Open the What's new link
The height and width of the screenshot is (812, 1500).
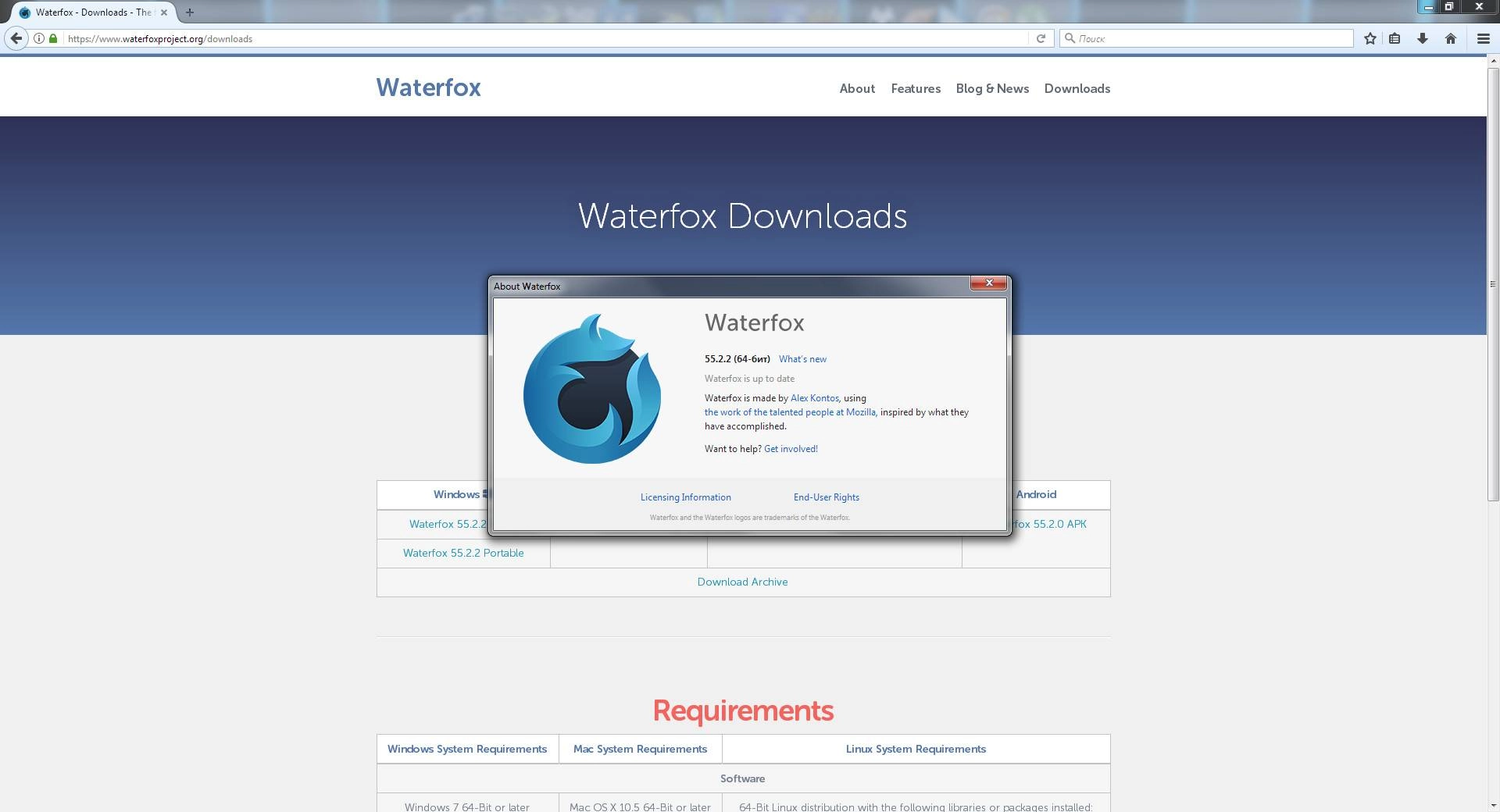click(x=802, y=359)
